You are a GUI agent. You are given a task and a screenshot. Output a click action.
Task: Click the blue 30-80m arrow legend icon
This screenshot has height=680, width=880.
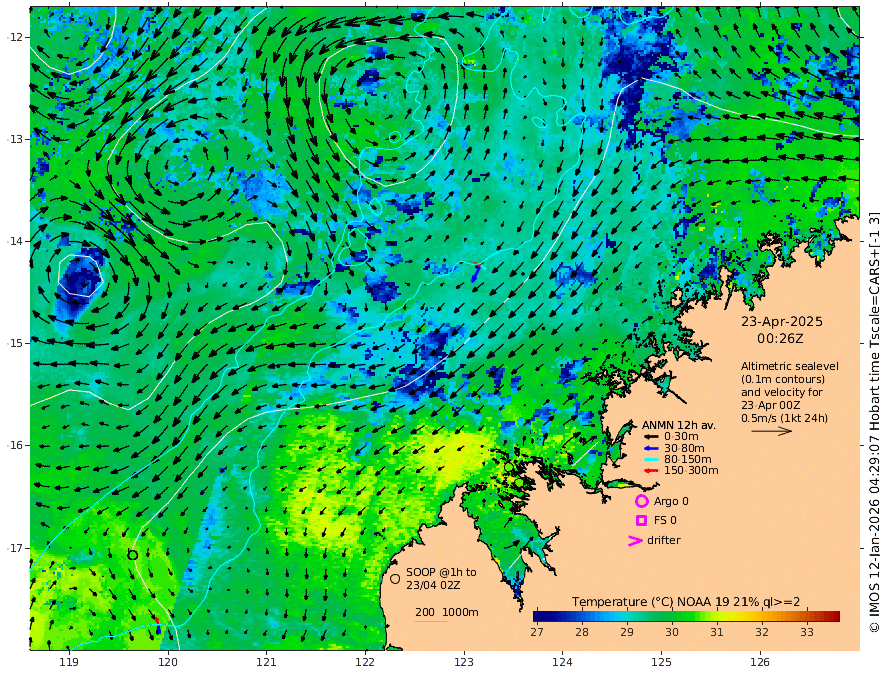coord(650,448)
